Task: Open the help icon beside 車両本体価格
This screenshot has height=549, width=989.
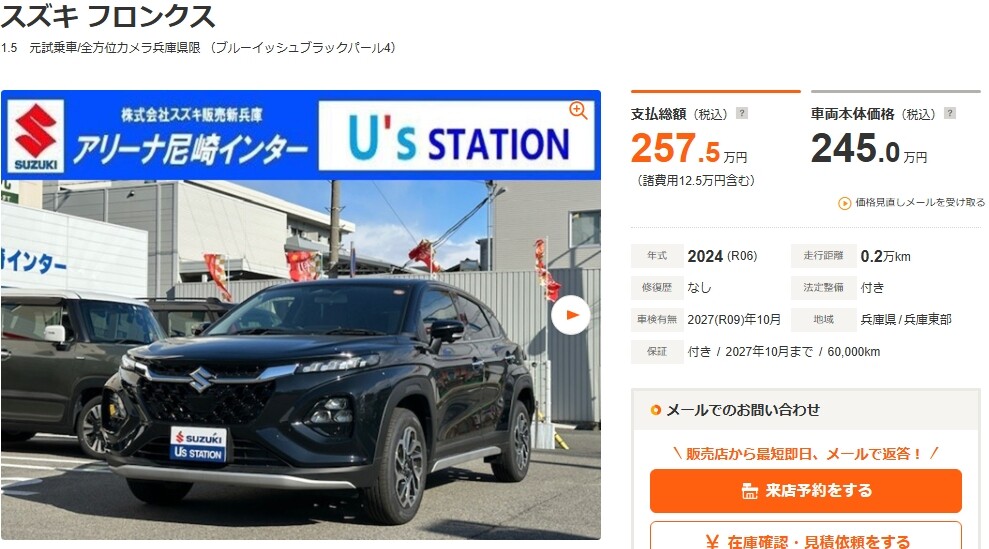Action: pos(950,114)
